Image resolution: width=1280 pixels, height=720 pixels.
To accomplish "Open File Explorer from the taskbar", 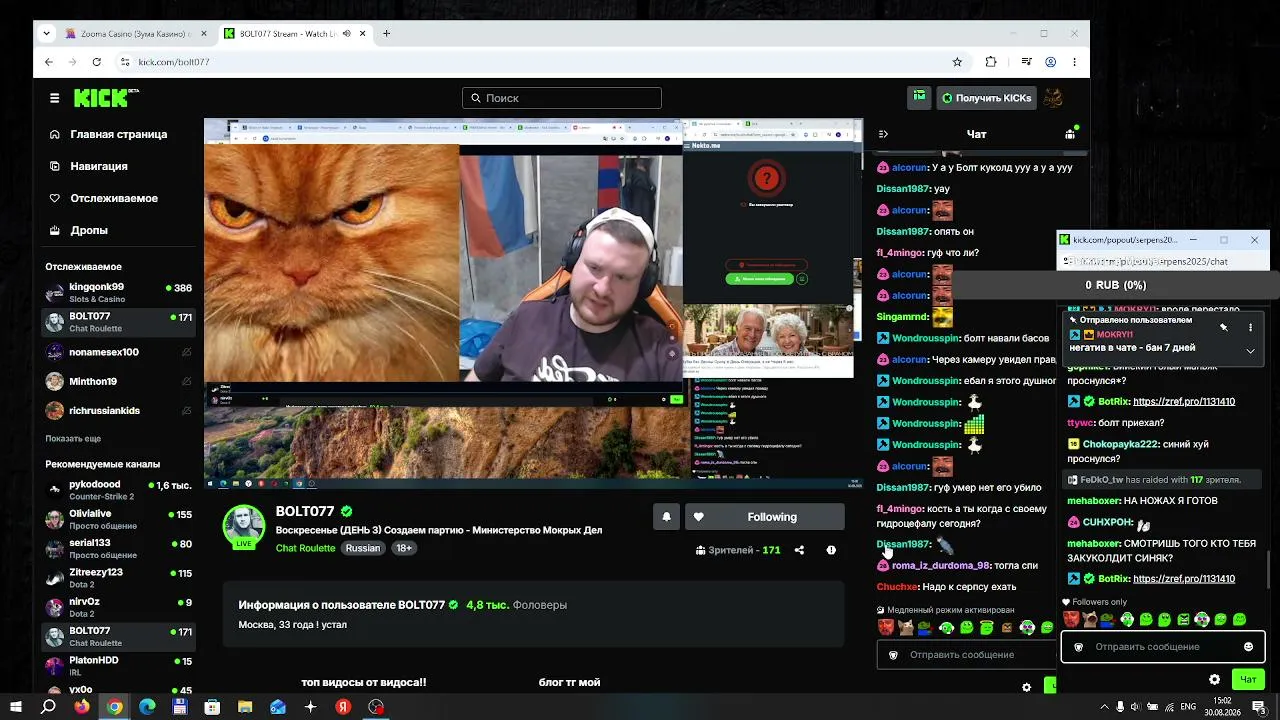I will point(245,707).
